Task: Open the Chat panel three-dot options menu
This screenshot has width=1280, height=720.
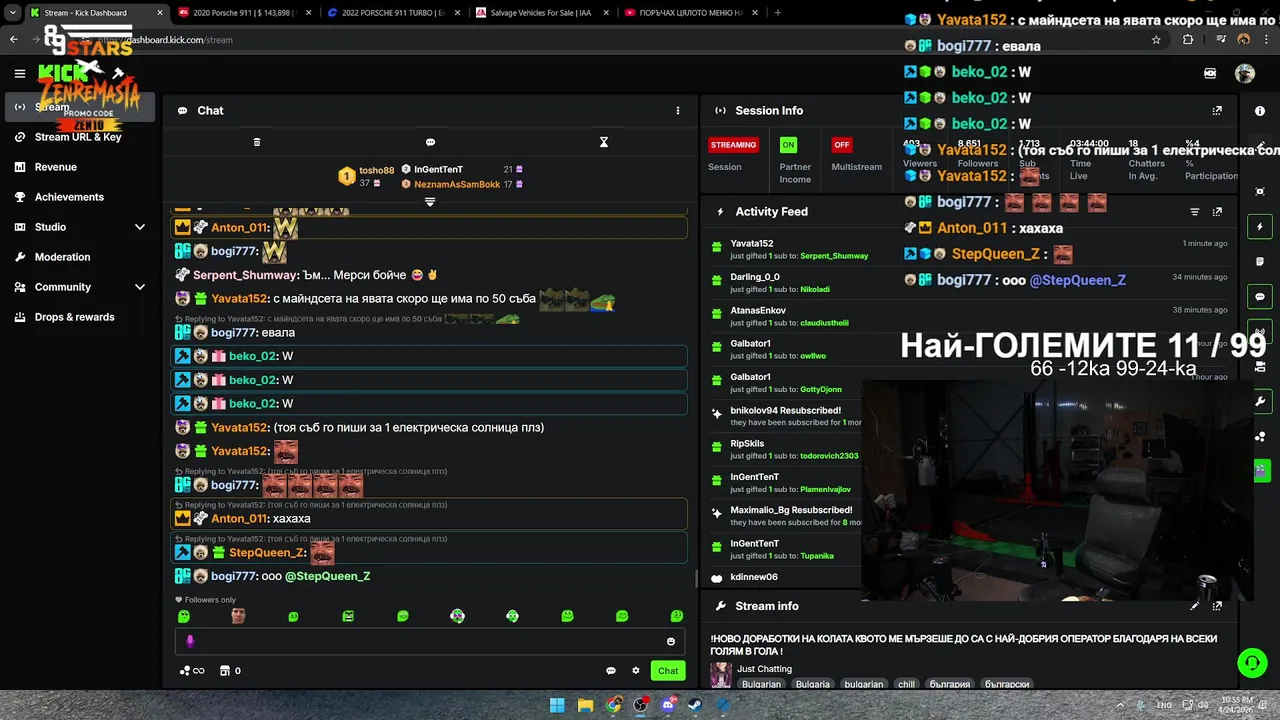Action: click(677, 111)
